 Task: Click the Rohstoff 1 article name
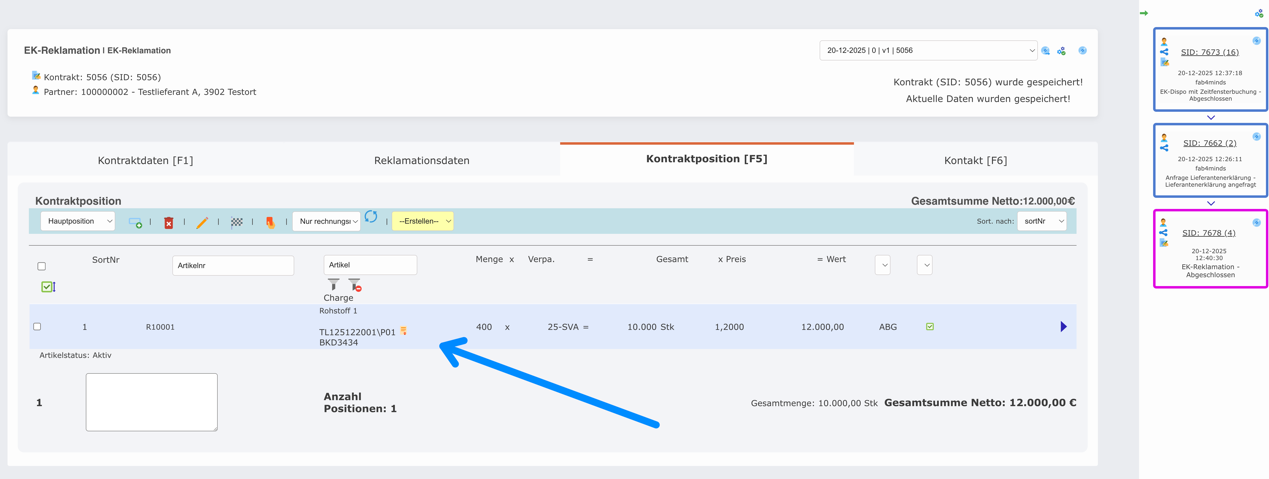point(338,311)
